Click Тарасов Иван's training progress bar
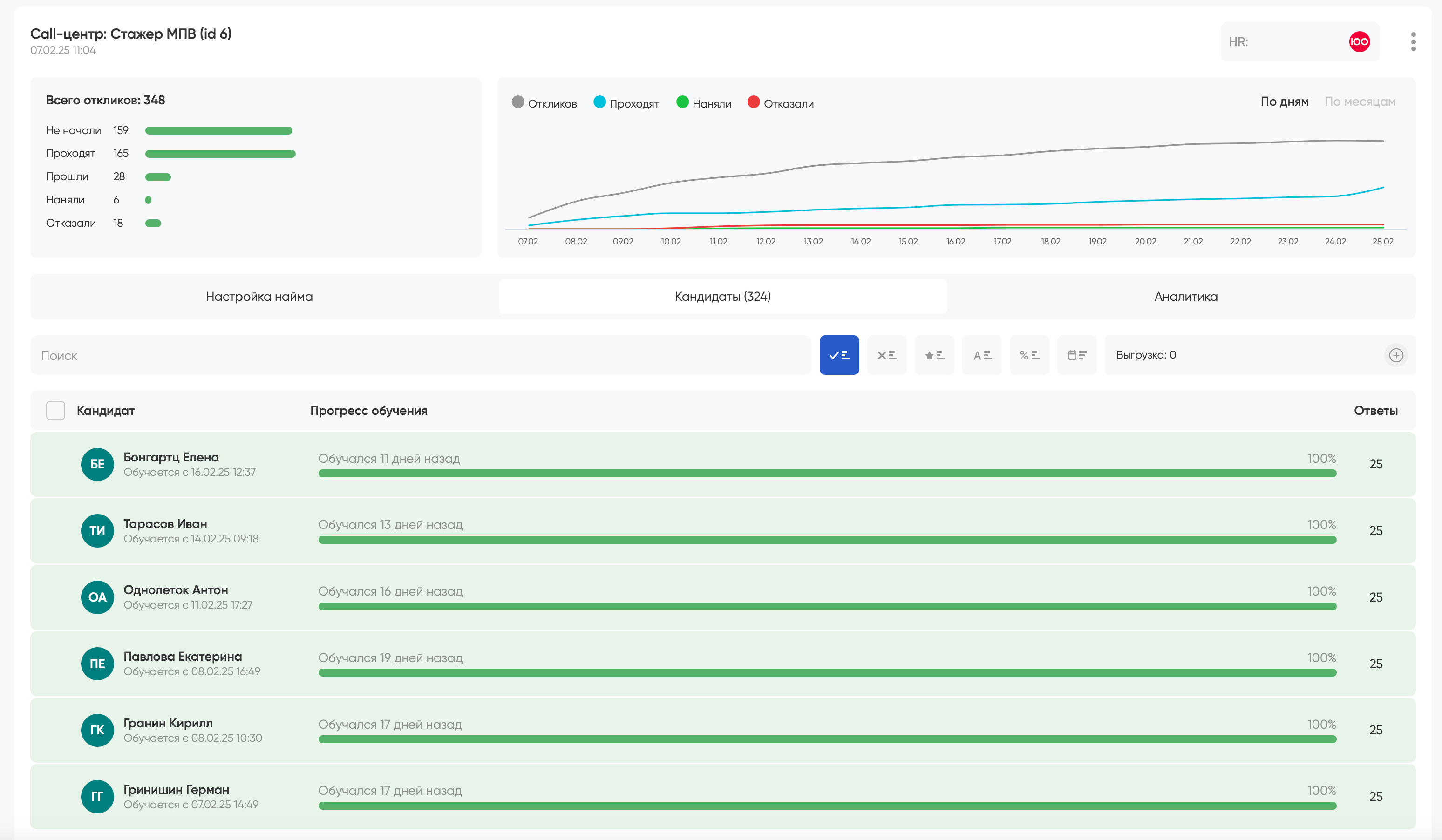The height and width of the screenshot is (840, 1442). click(x=827, y=540)
